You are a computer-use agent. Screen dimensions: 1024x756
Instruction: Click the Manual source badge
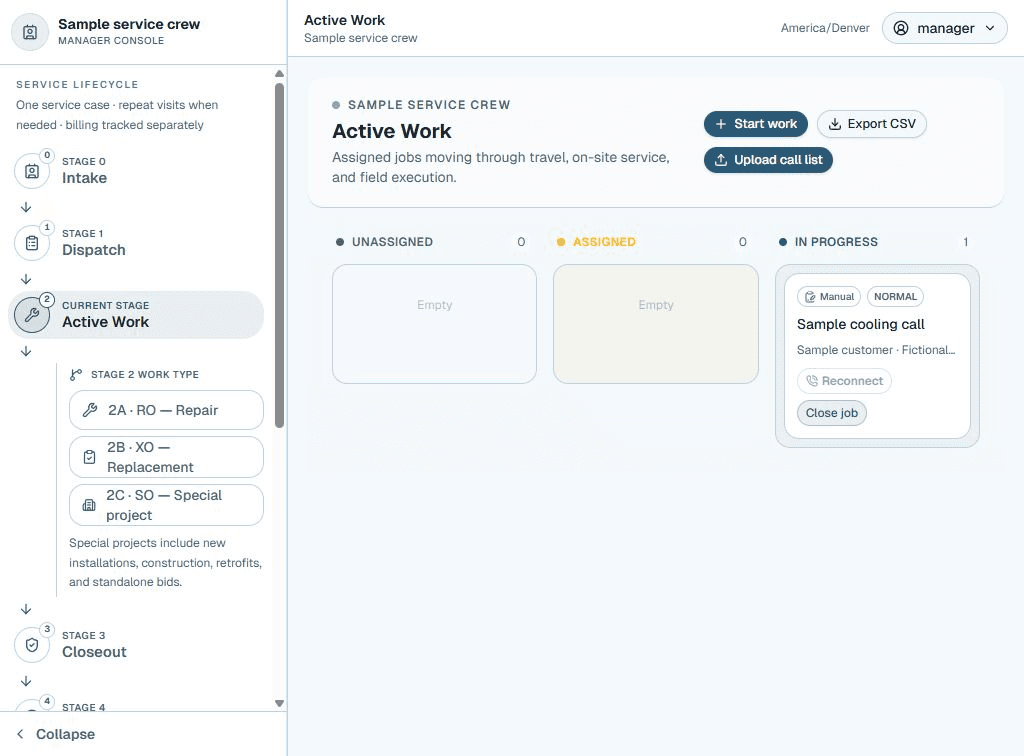click(x=829, y=296)
